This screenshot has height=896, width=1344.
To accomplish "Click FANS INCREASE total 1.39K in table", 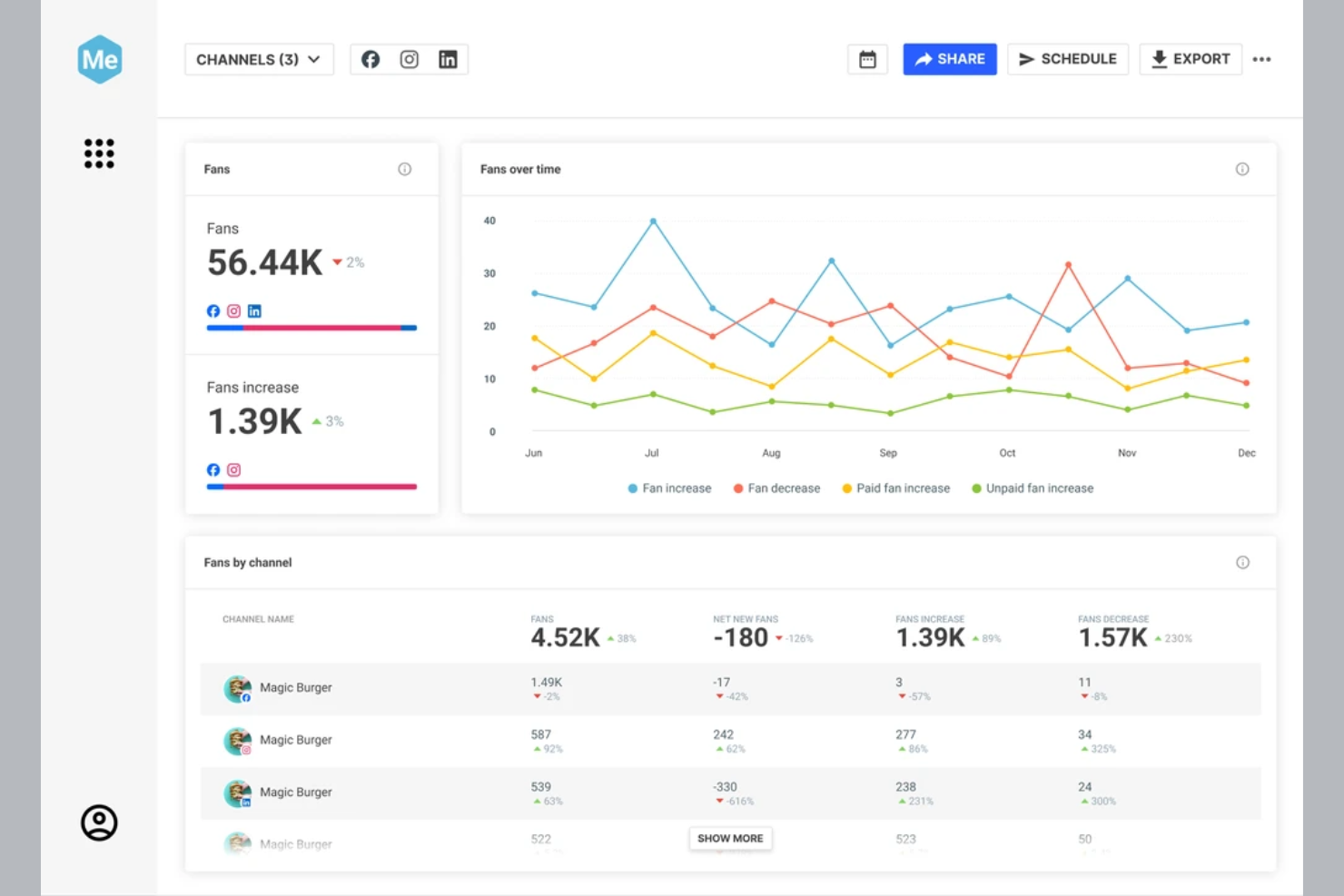I will pos(930,637).
